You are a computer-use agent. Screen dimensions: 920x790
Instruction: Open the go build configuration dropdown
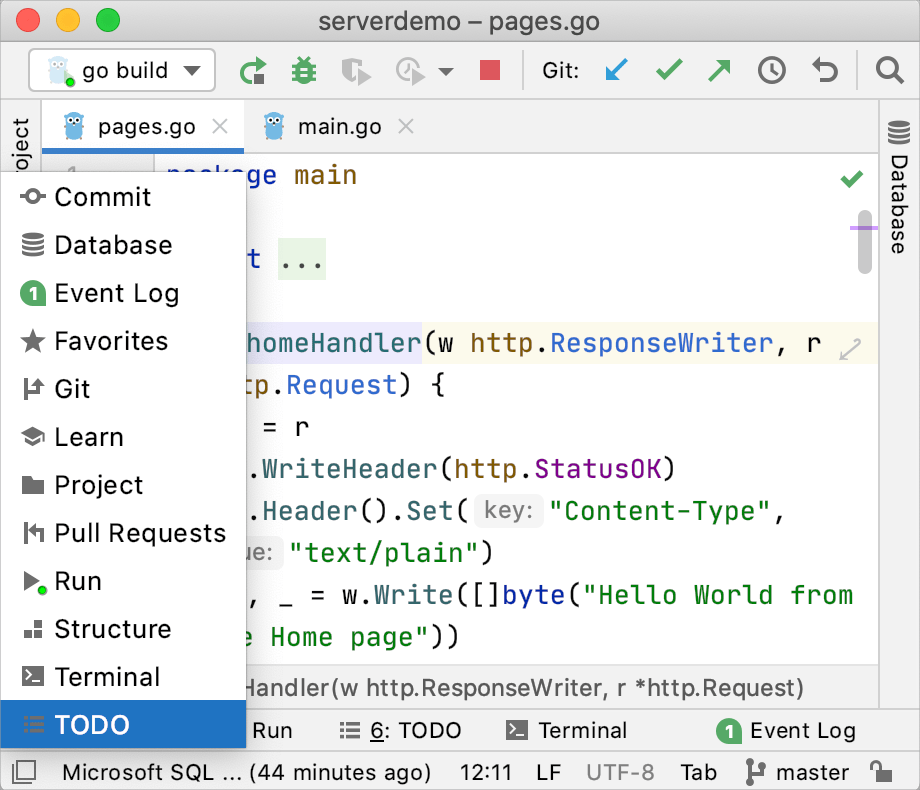122,71
